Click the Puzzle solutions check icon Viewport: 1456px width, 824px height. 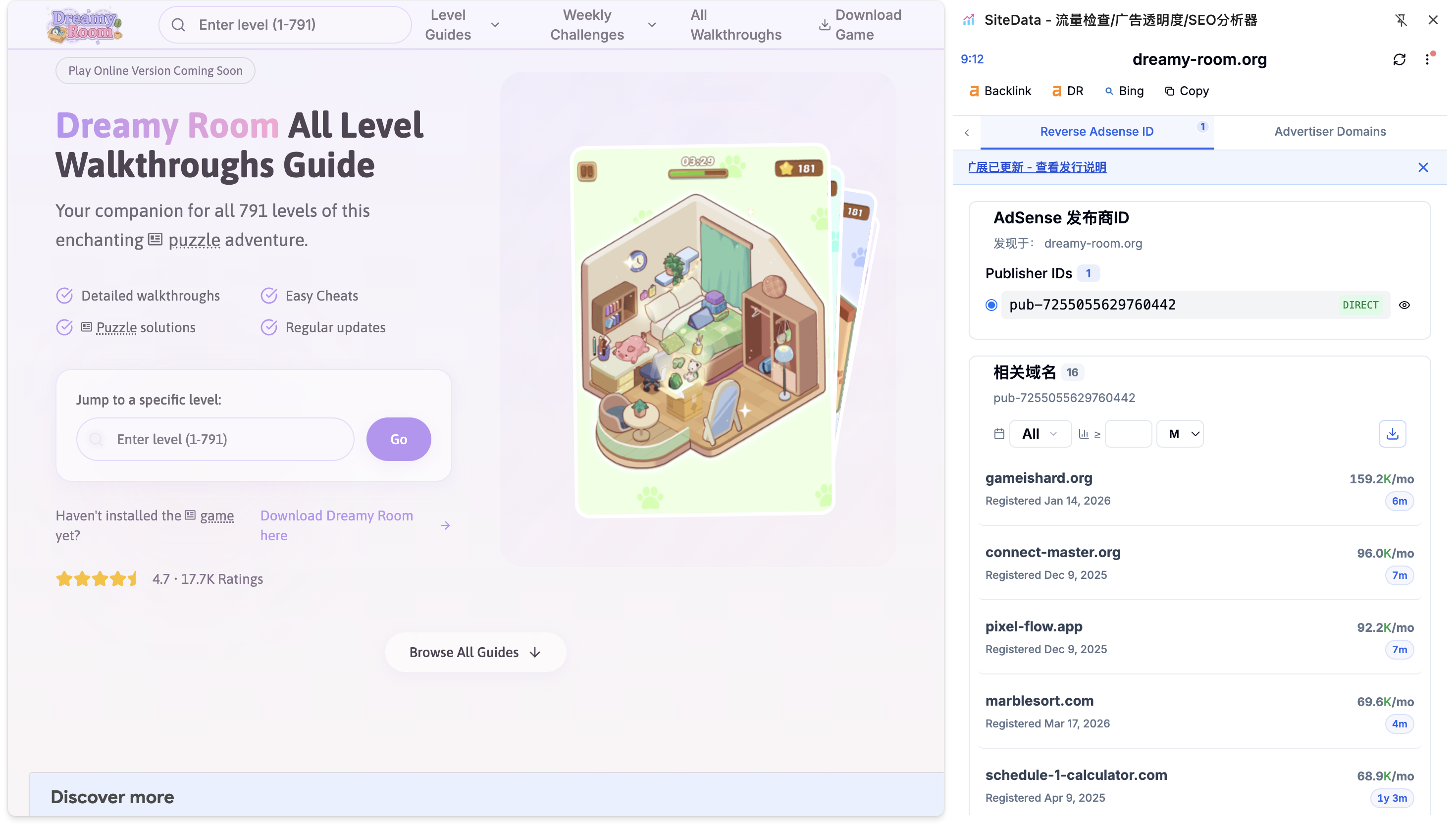[x=64, y=328]
